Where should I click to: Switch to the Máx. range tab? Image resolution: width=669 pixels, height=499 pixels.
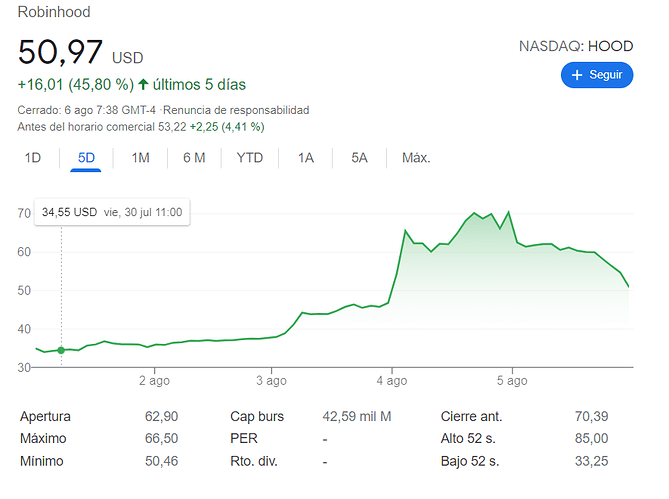[416, 158]
